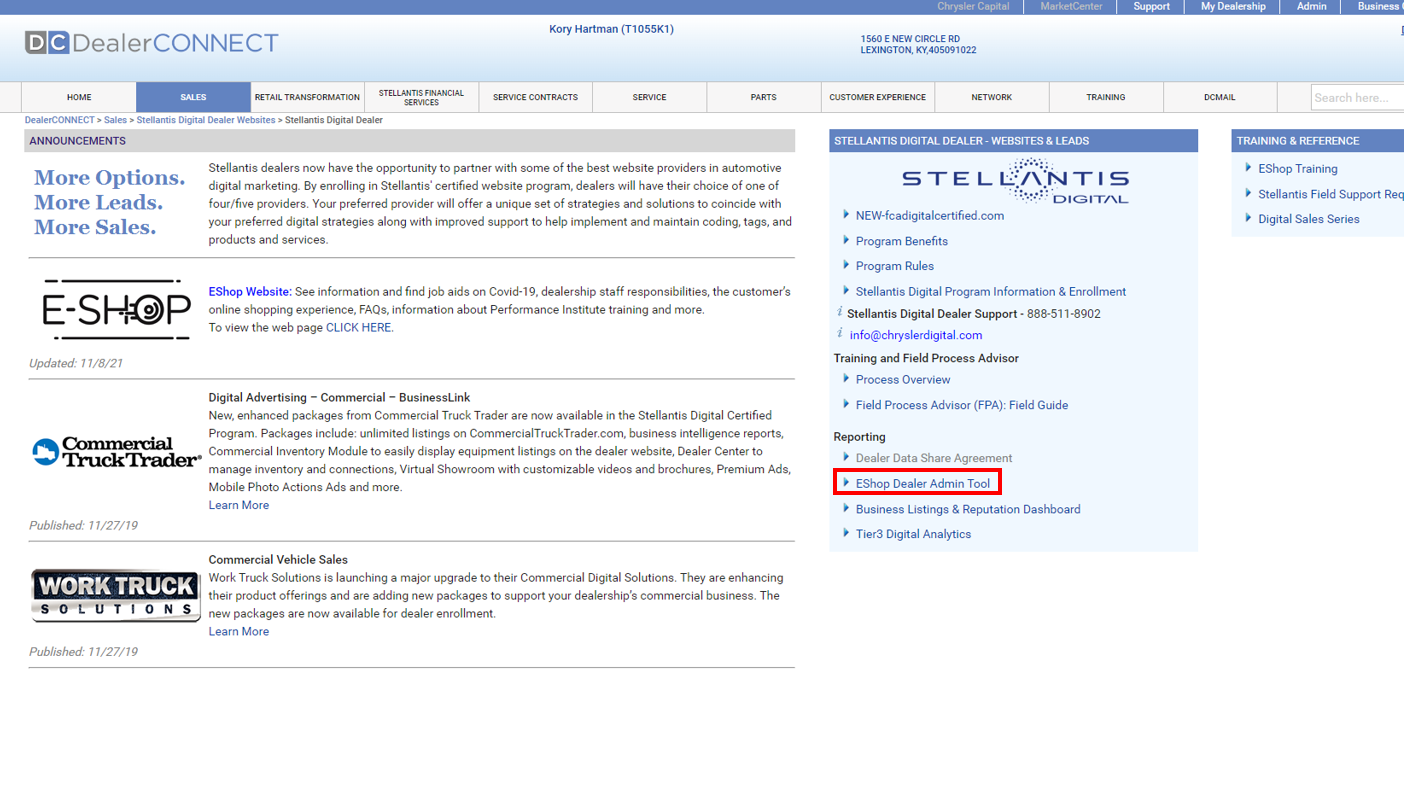
Task: Open the NEW-fcadigitalcertified.com link
Action: tap(929, 215)
